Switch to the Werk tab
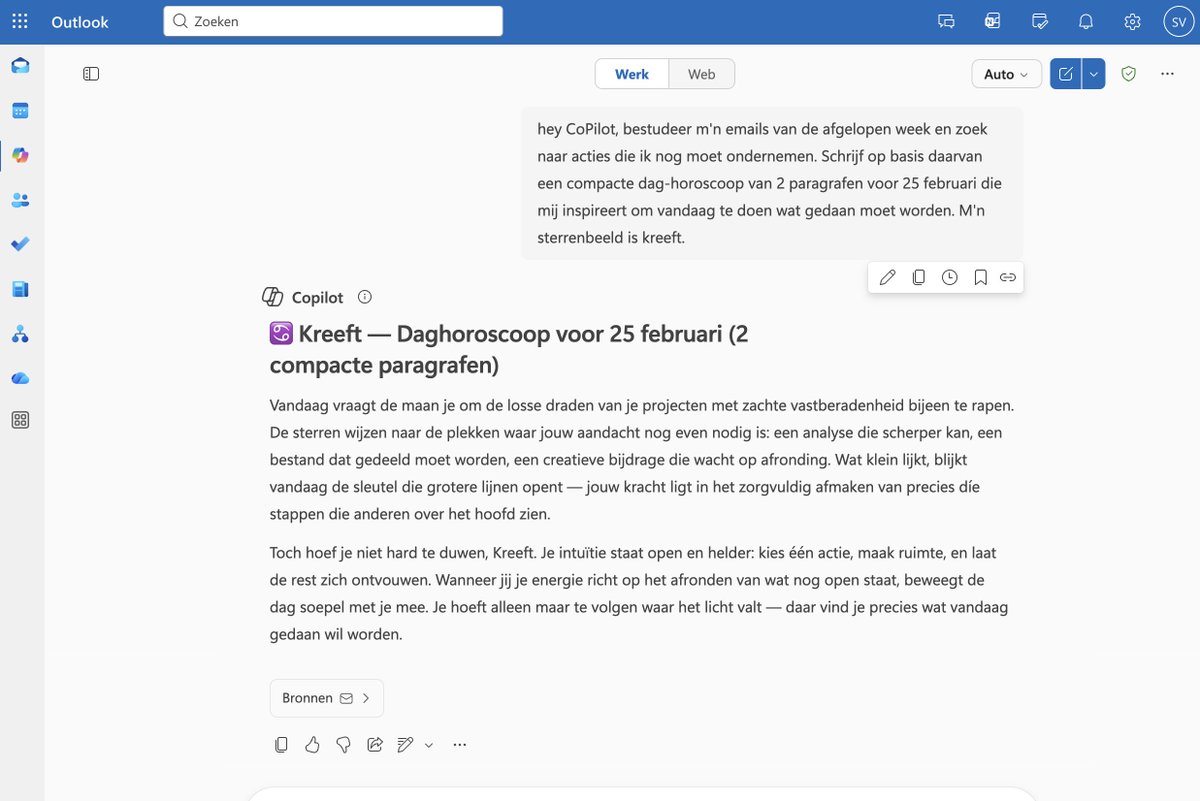The image size is (1200, 801). coord(631,73)
